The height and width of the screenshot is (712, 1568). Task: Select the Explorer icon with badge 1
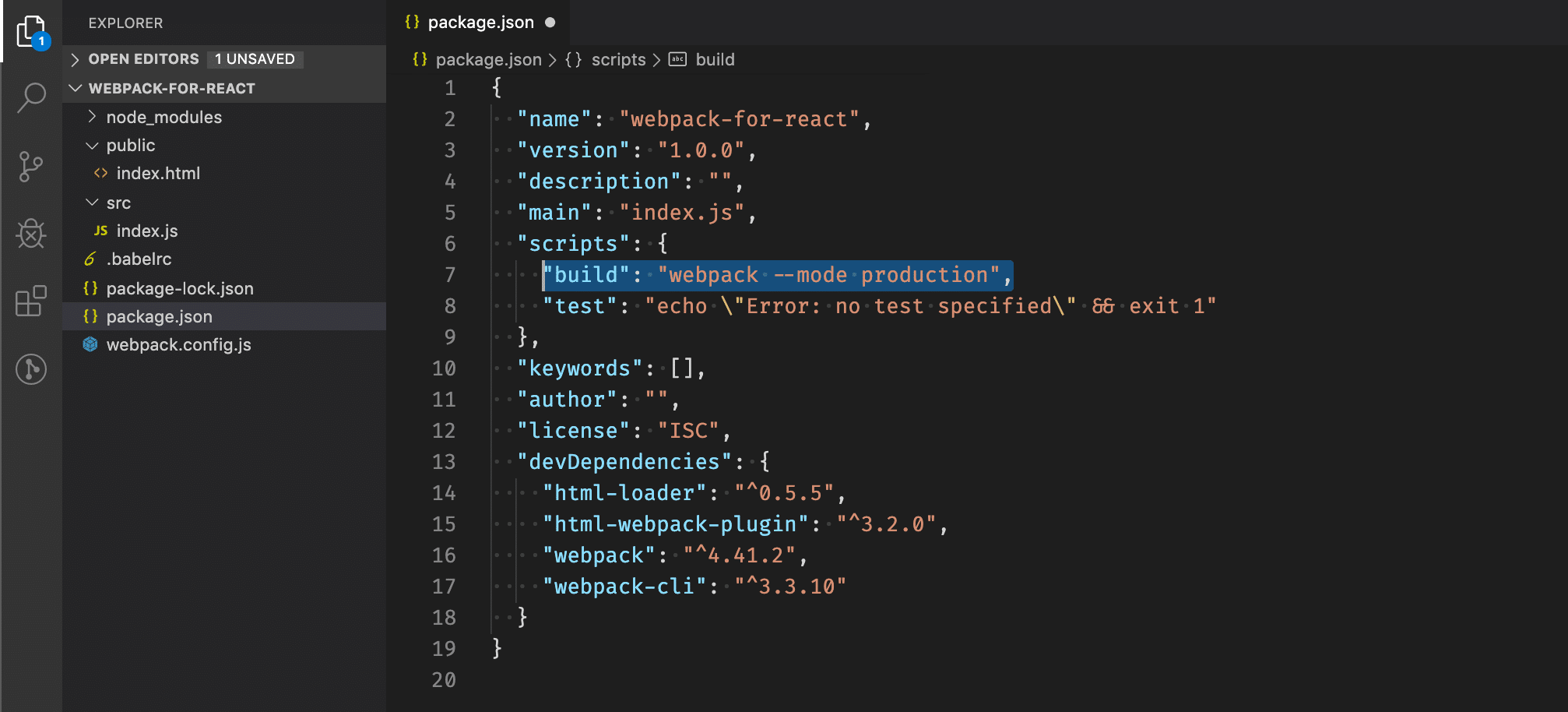pos(30,31)
